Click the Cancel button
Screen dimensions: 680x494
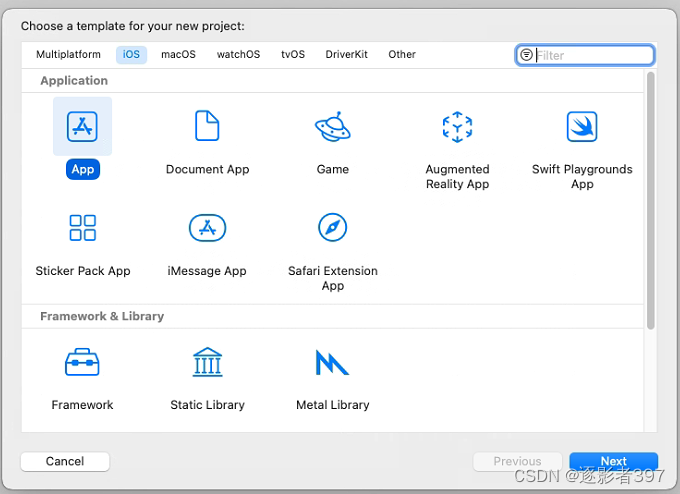(x=65, y=461)
